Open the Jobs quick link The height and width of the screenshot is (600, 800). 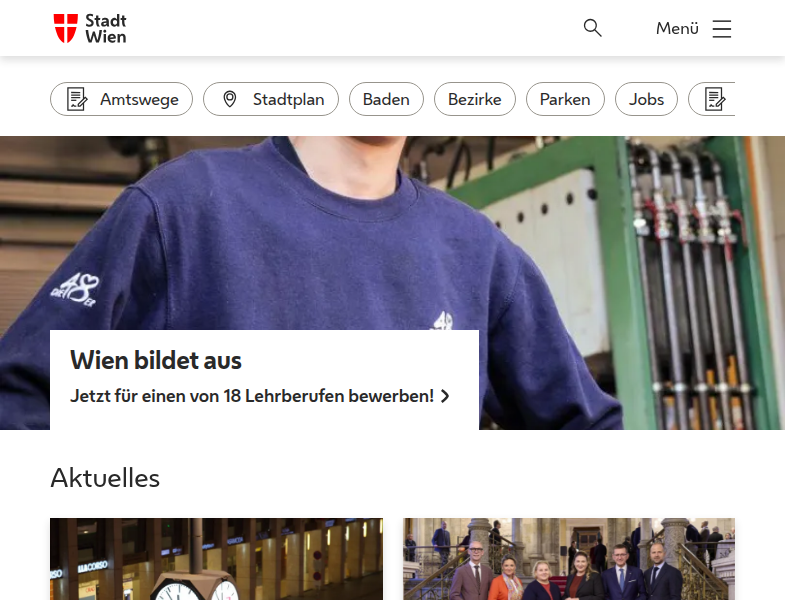pos(646,99)
